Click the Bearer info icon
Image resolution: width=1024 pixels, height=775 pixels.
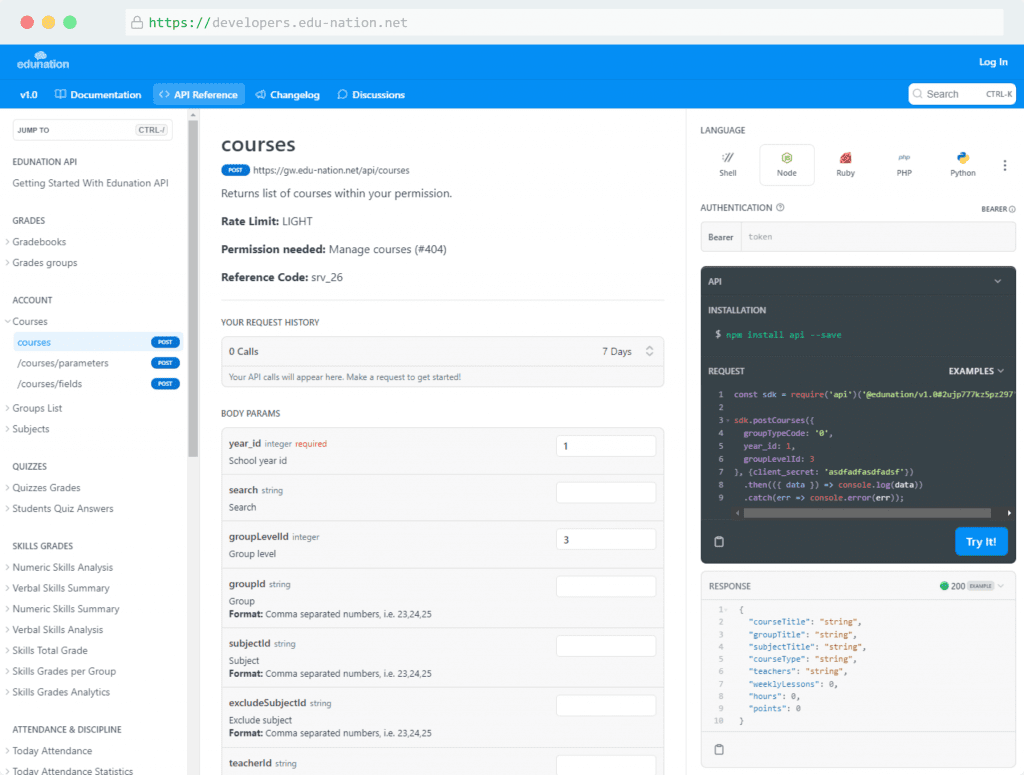[x=1012, y=210]
